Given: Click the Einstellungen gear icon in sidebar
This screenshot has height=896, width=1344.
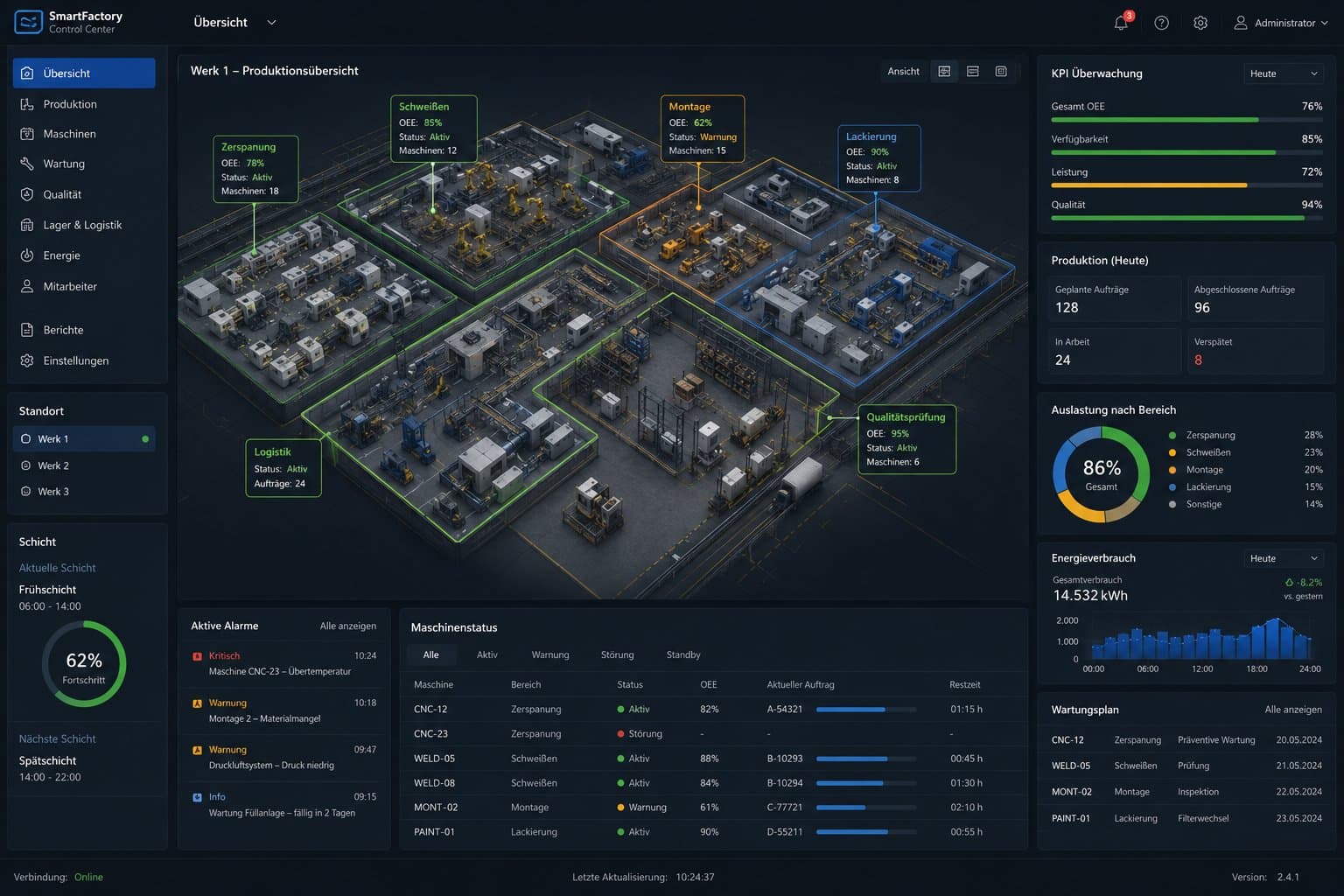Looking at the screenshot, I should coord(27,360).
